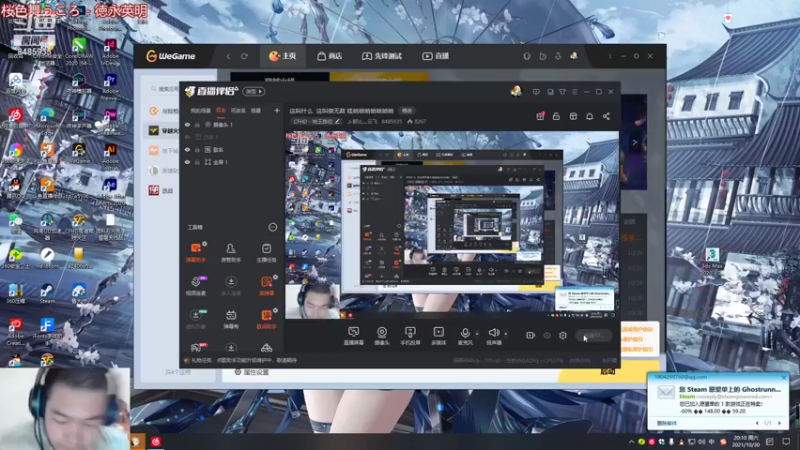Open settings gear badge on 读弹幕
The height and width of the screenshot is (450, 800).
tap(276, 277)
